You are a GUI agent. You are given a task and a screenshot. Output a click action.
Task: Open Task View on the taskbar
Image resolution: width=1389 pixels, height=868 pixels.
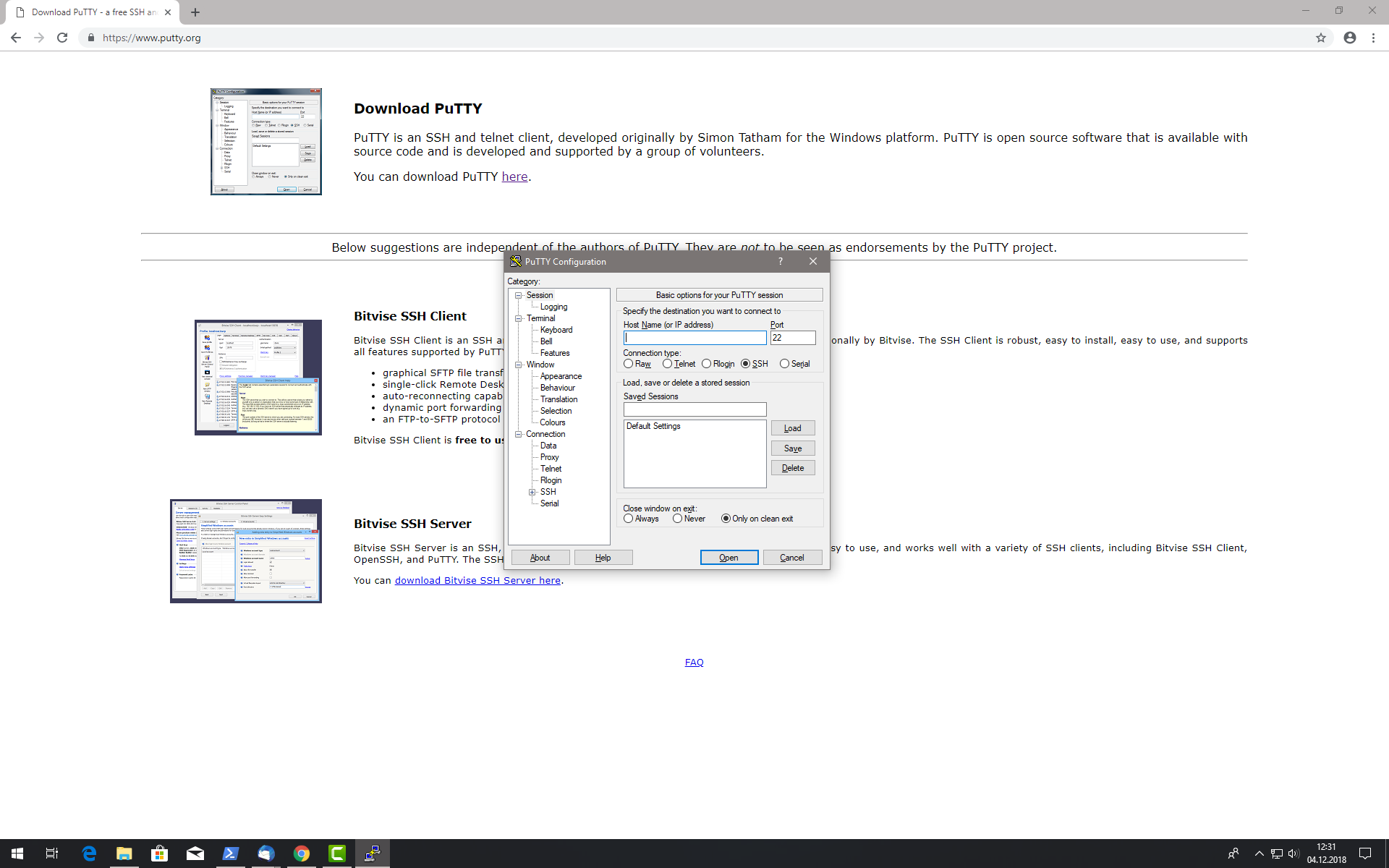pyautogui.click(x=52, y=854)
